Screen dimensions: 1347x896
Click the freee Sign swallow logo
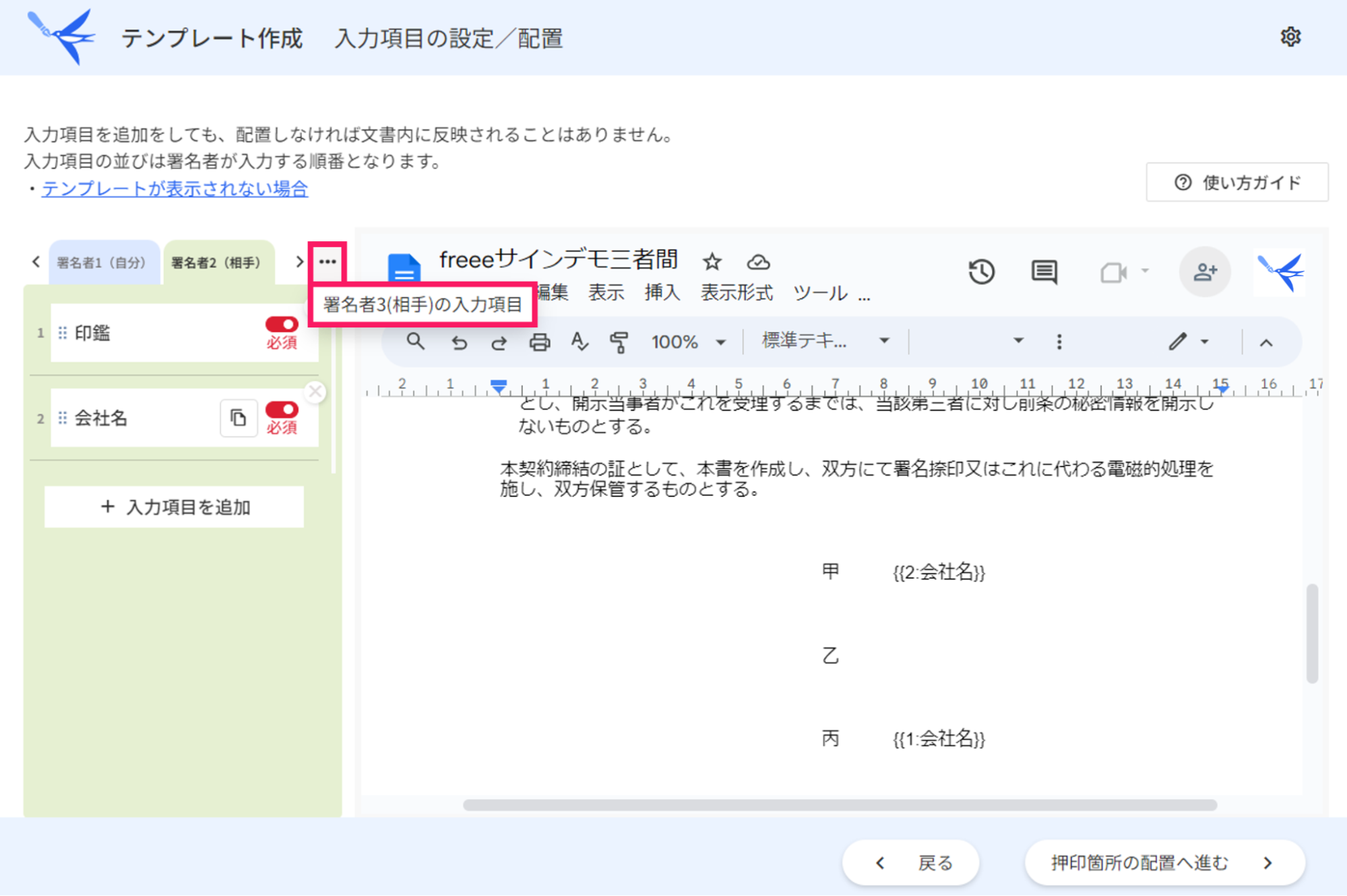pyautogui.click(x=62, y=37)
